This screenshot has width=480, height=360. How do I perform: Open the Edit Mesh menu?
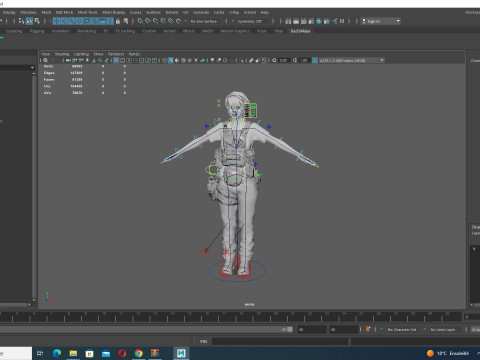[64, 12]
